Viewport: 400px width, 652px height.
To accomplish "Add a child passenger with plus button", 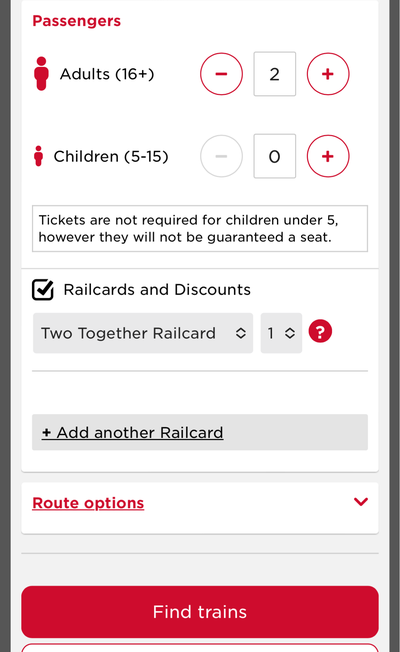I will [x=328, y=156].
